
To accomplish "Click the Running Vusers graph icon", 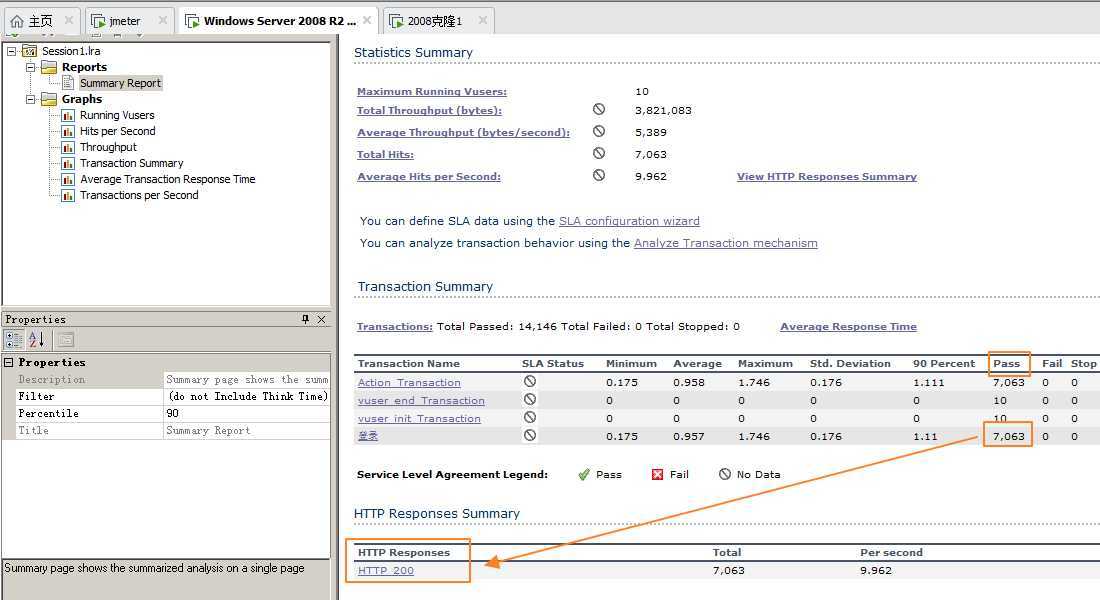I will 68,116.
